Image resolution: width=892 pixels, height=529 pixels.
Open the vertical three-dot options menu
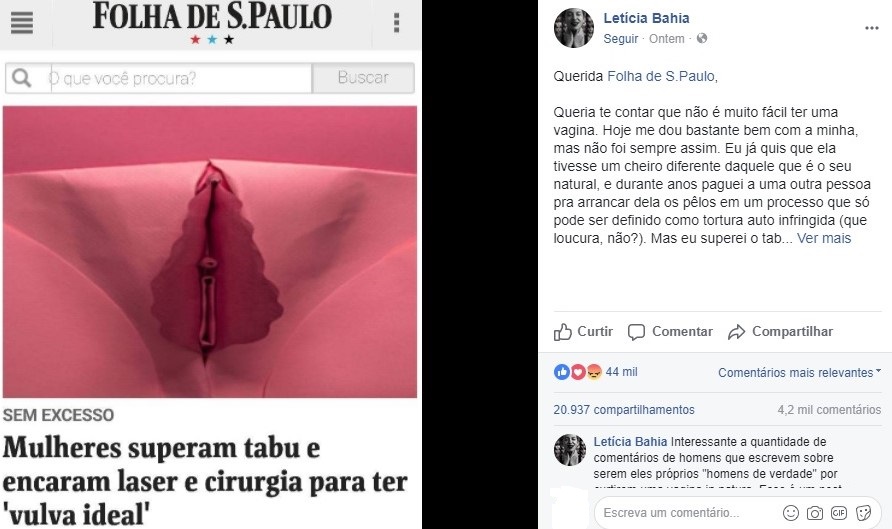(397, 23)
